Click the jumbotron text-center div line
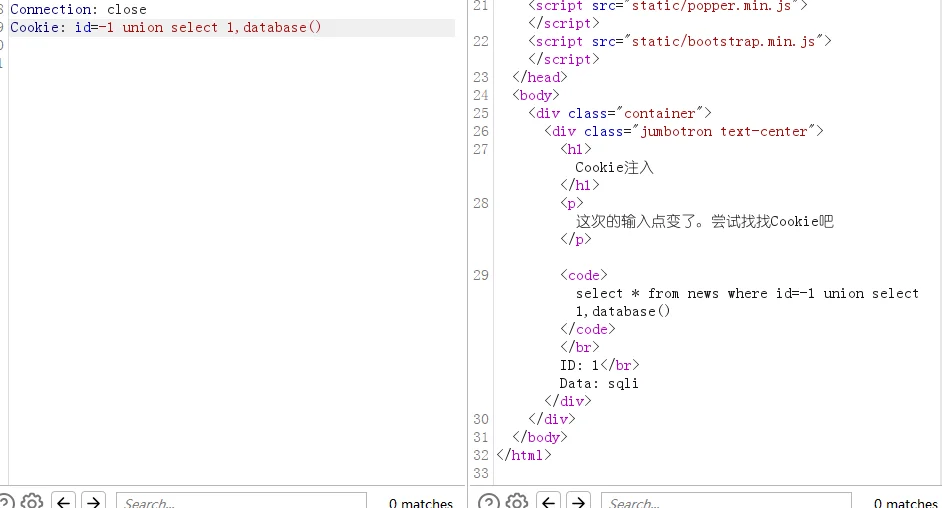The height and width of the screenshot is (508, 942). point(687,131)
